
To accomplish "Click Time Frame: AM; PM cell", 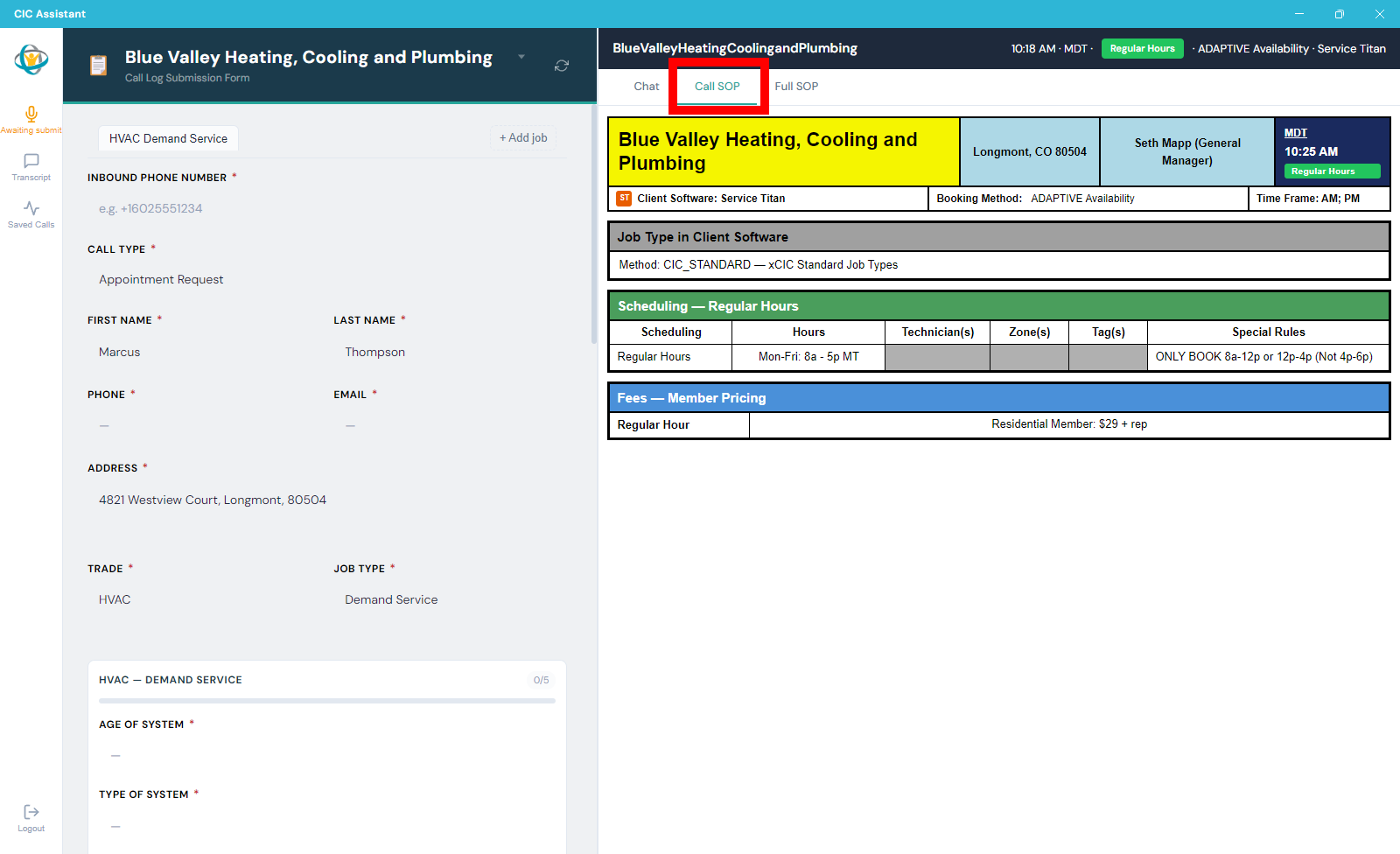I will click(1319, 199).
